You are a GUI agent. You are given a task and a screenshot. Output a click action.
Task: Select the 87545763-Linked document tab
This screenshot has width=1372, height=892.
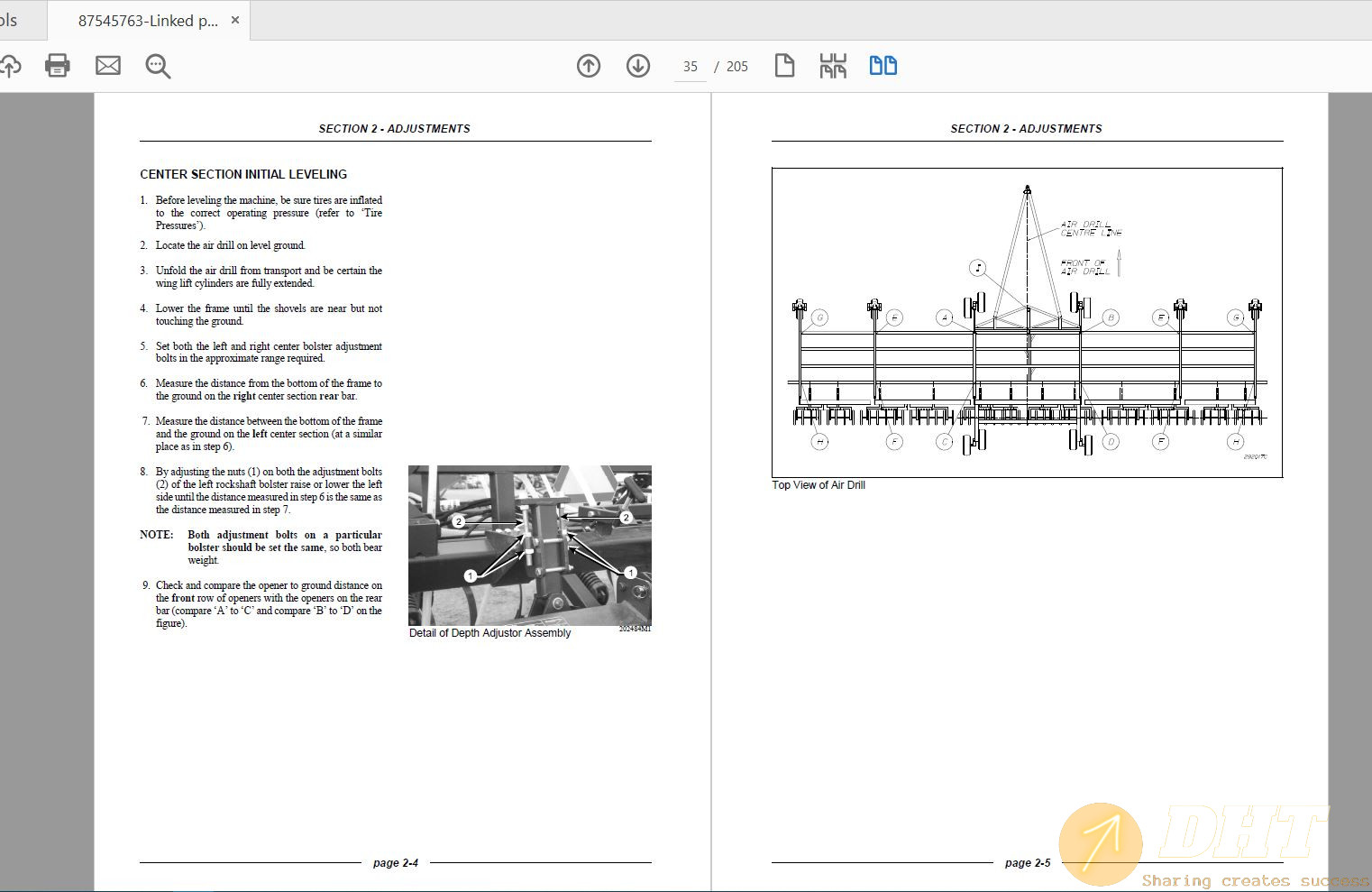coord(148,21)
